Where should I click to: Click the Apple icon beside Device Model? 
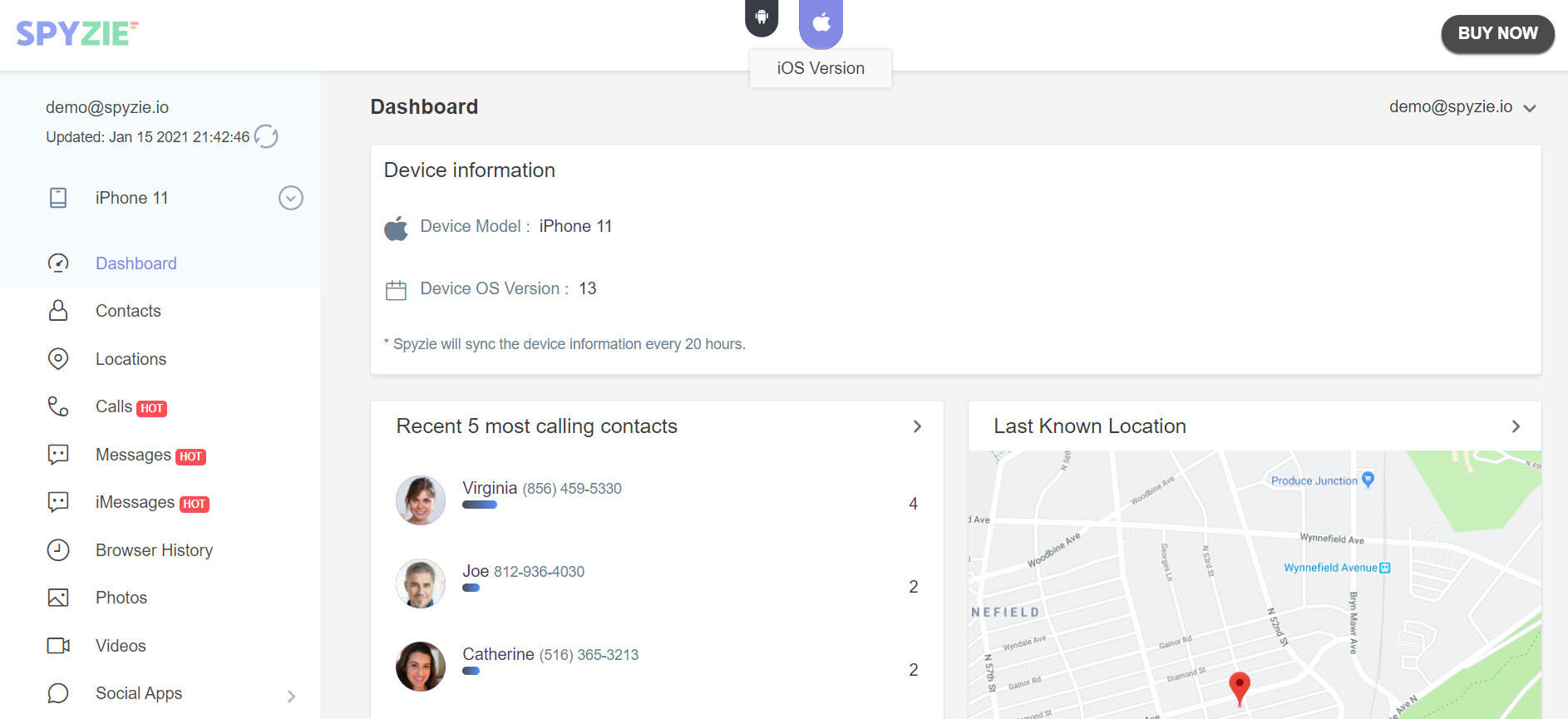397,228
